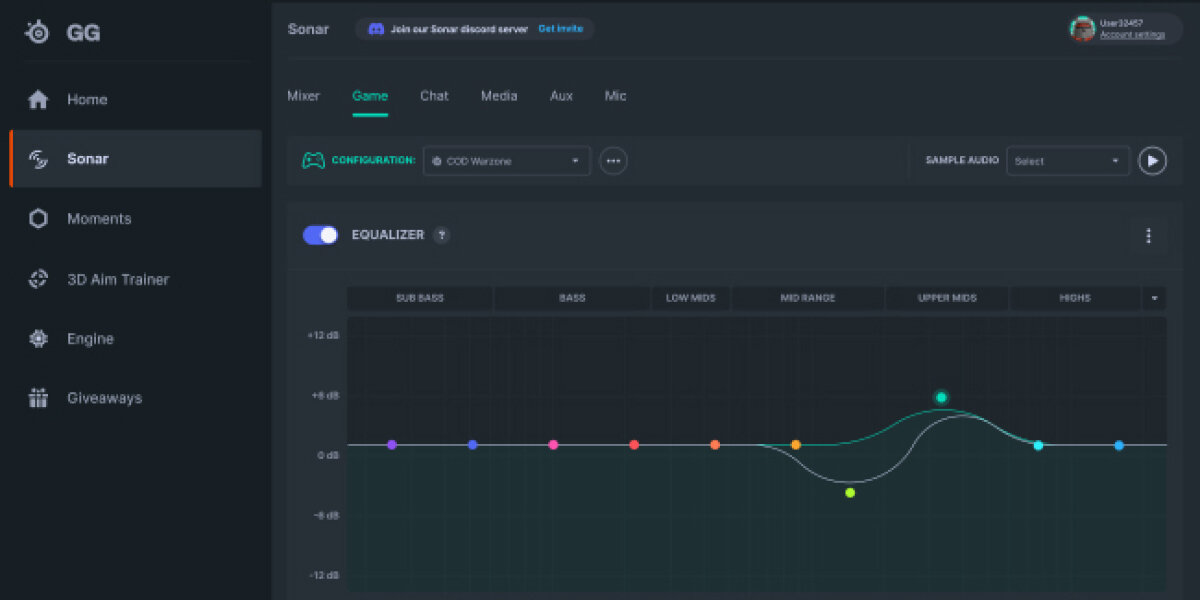Select the Sub Bass frequency band label

click(419, 298)
